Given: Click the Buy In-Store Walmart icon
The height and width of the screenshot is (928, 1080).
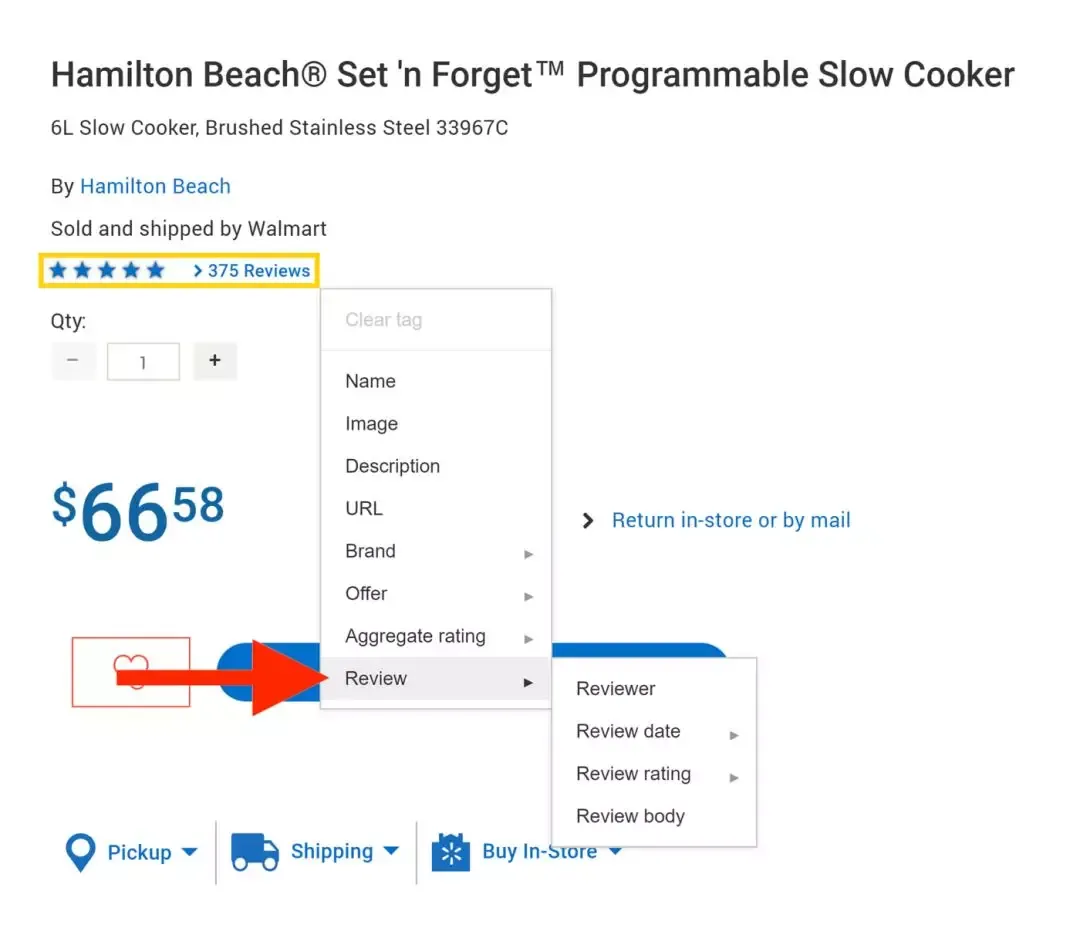Looking at the screenshot, I should click(451, 852).
